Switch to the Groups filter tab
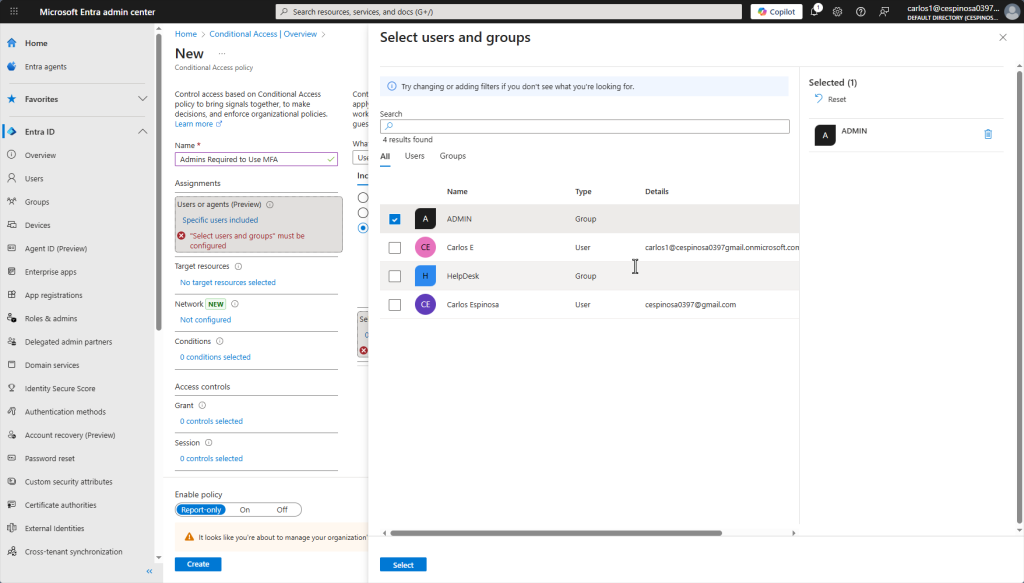Viewport: 1024px width, 583px height. 452,156
